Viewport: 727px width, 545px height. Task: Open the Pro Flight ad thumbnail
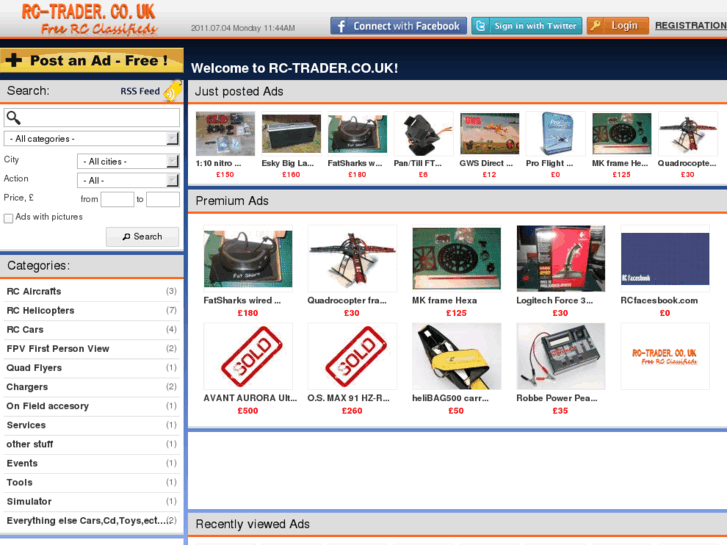[555, 133]
